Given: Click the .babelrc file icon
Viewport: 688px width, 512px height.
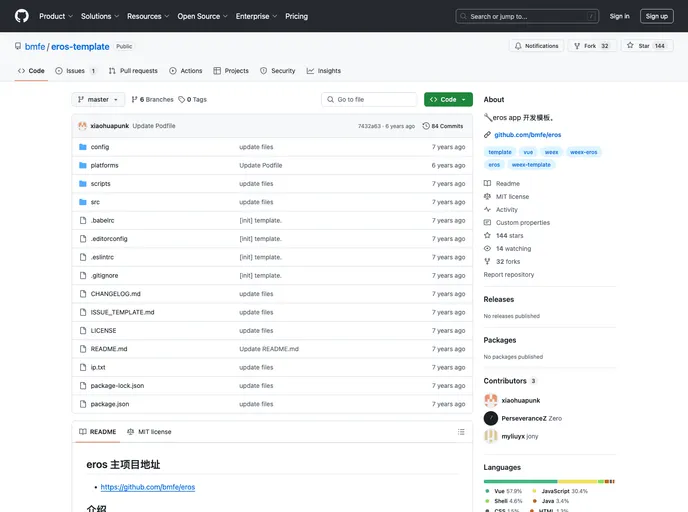Looking at the screenshot, I should (83, 221).
